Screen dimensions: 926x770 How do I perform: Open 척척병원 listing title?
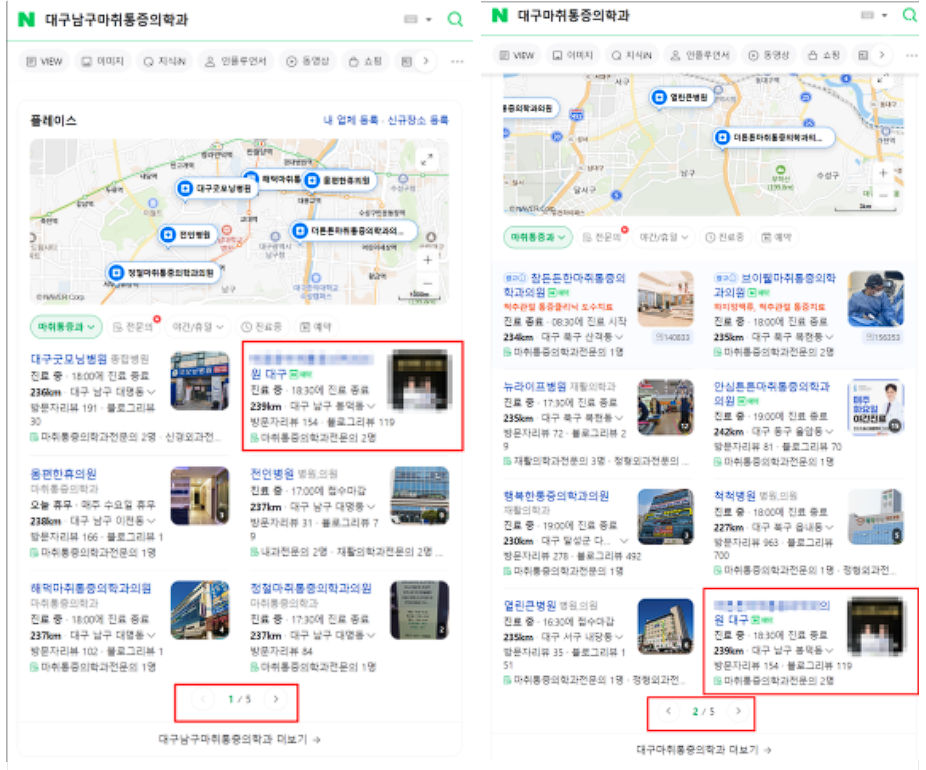pos(735,495)
